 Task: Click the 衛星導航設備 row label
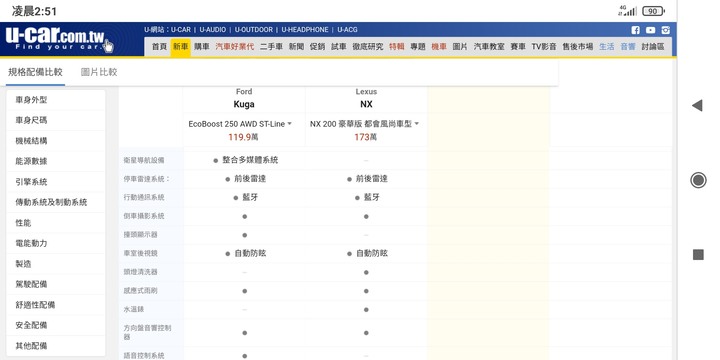(x=144, y=160)
